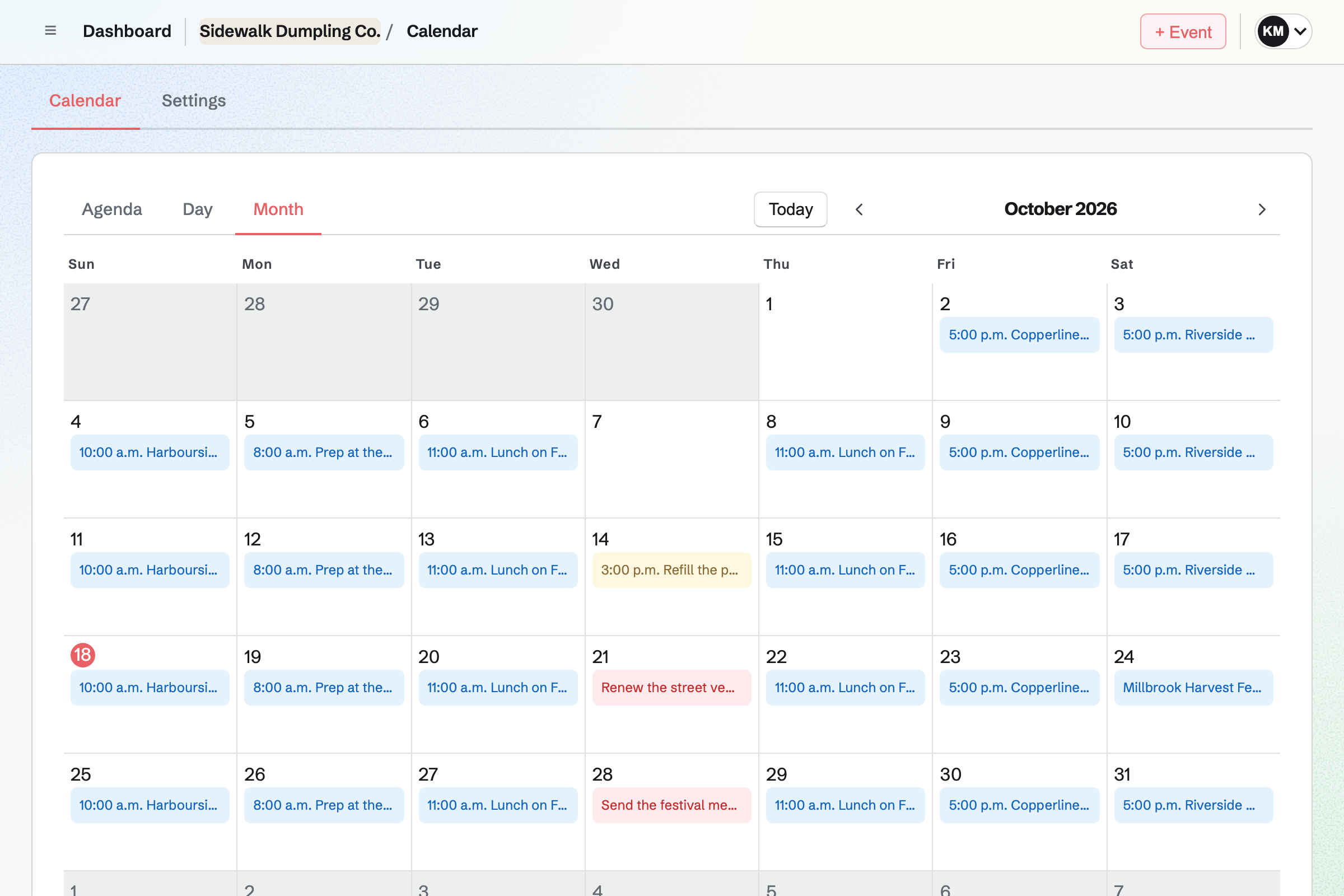Image resolution: width=1344 pixels, height=896 pixels.
Task: Open Harbourside event on October 4
Action: pyautogui.click(x=150, y=452)
